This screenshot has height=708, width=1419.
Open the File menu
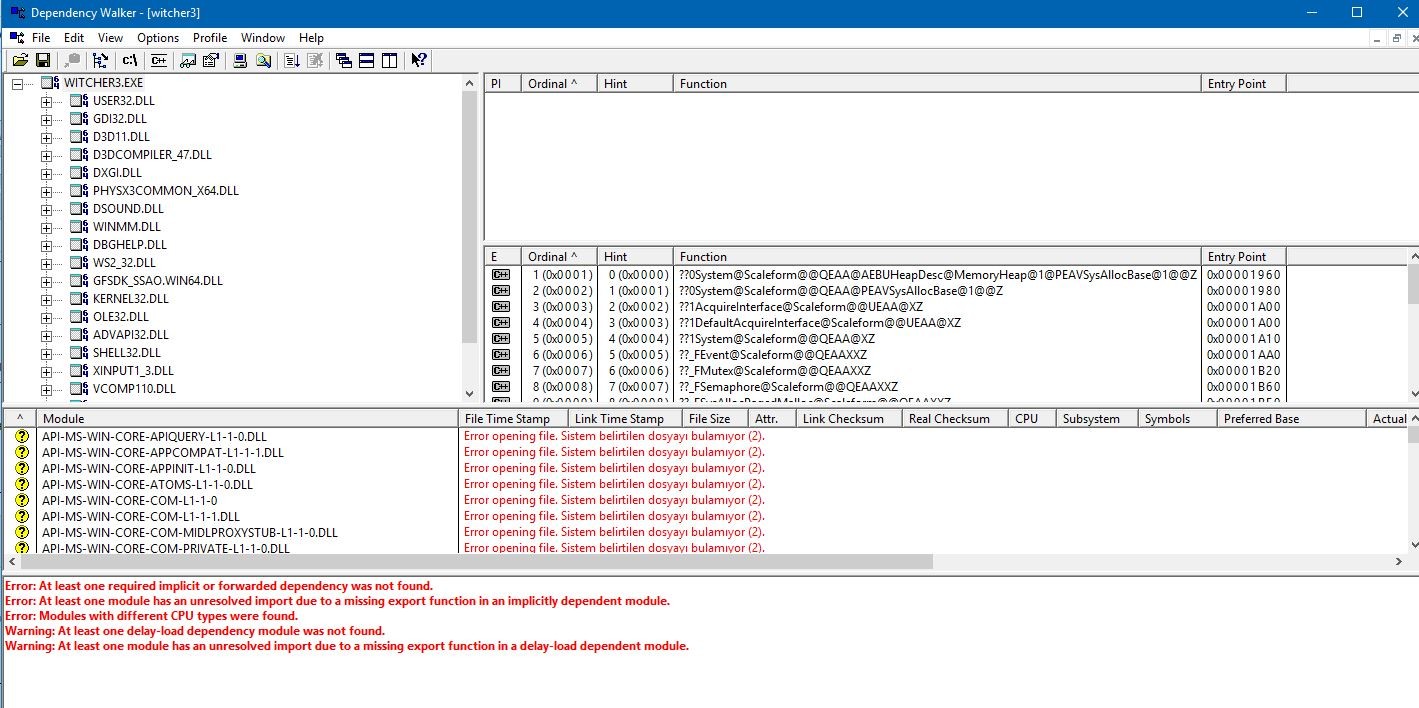click(41, 38)
